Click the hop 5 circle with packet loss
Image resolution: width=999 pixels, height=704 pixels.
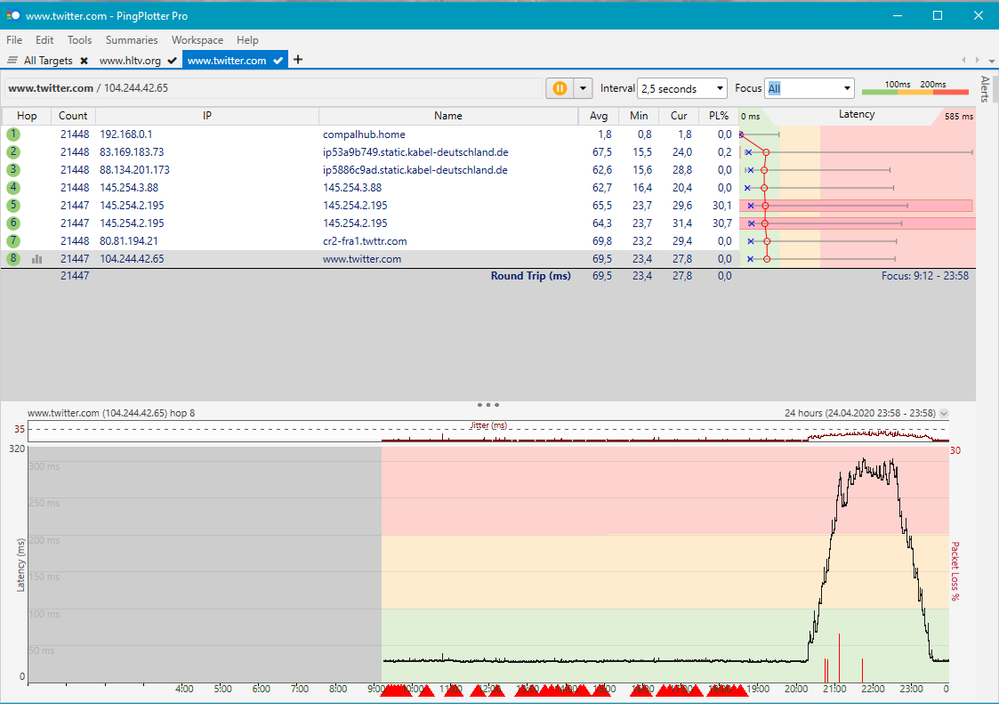[x=13, y=205]
